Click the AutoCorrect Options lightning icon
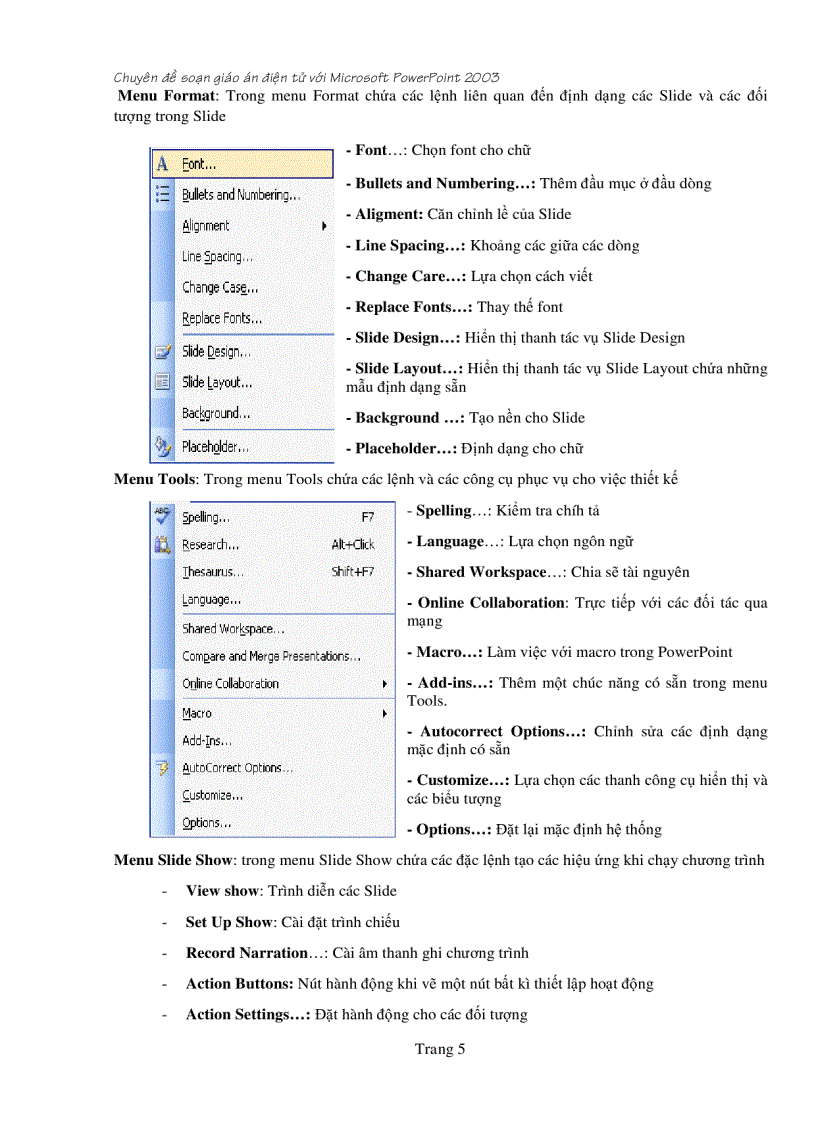816x1123 pixels. [165, 767]
